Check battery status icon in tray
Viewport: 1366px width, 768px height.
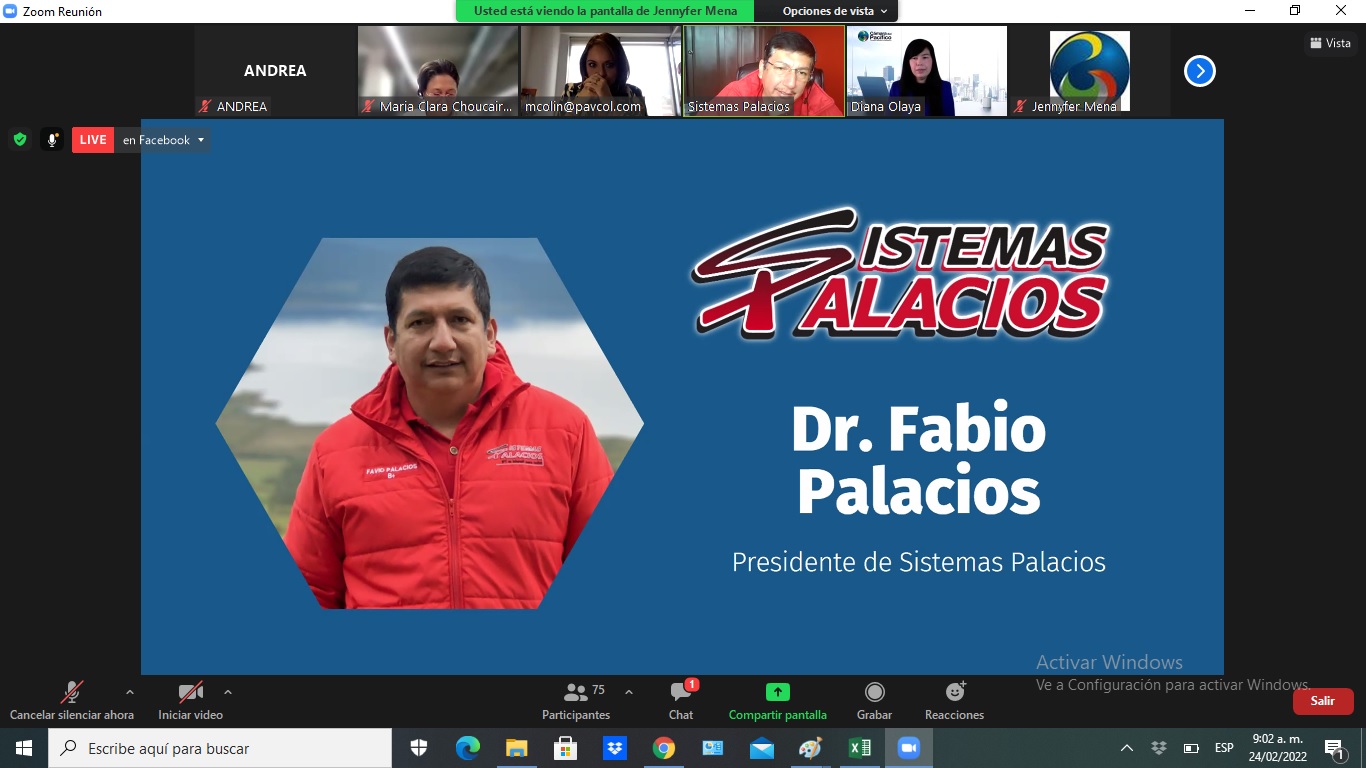pyautogui.click(x=1191, y=748)
